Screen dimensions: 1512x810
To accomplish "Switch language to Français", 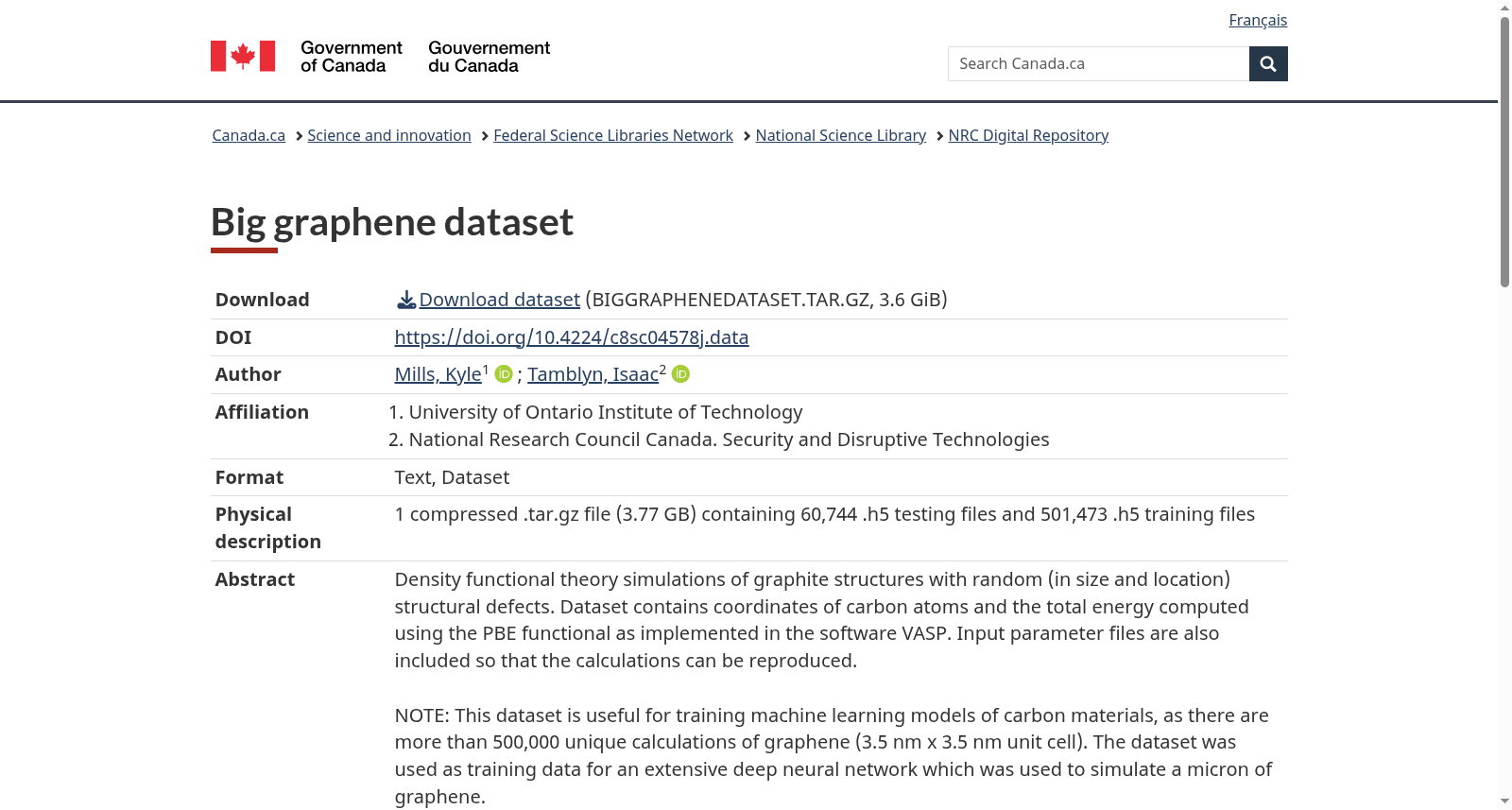I will [x=1258, y=20].
